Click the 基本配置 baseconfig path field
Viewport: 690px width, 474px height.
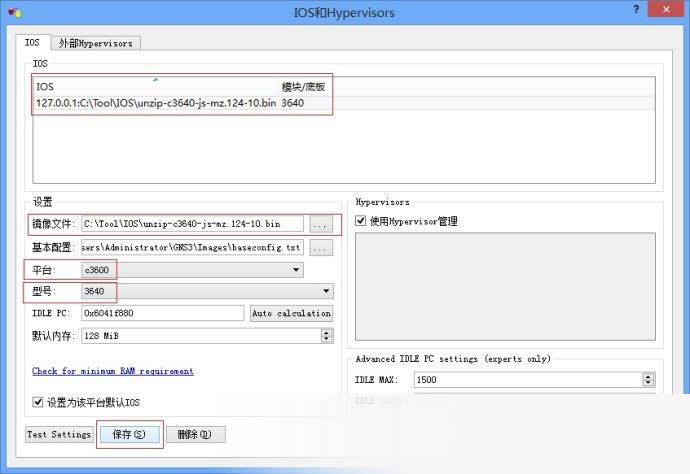pyautogui.click(x=192, y=247)
